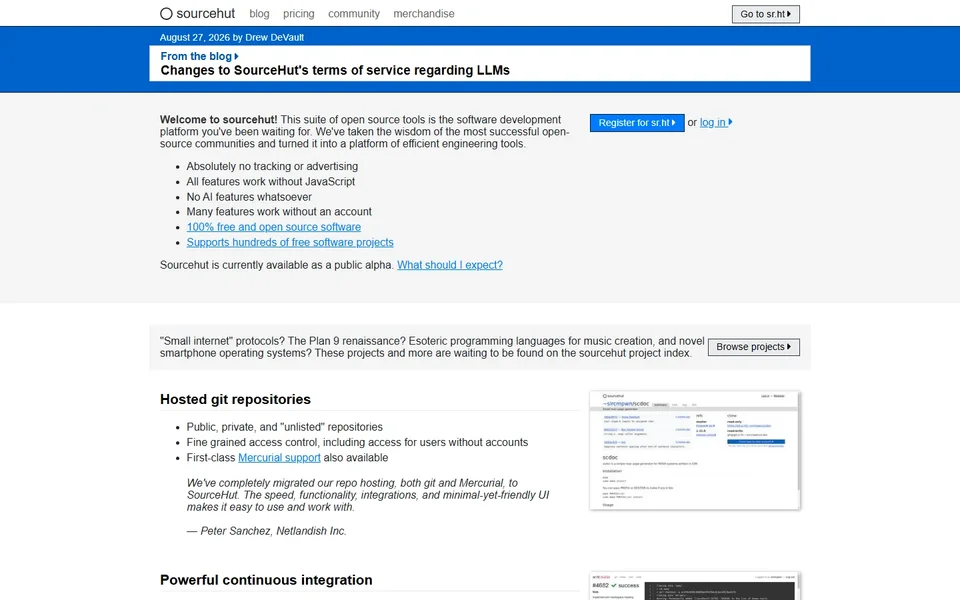Open 100% free and open source software link
960x600 pixels.
(x=274, y=227)
